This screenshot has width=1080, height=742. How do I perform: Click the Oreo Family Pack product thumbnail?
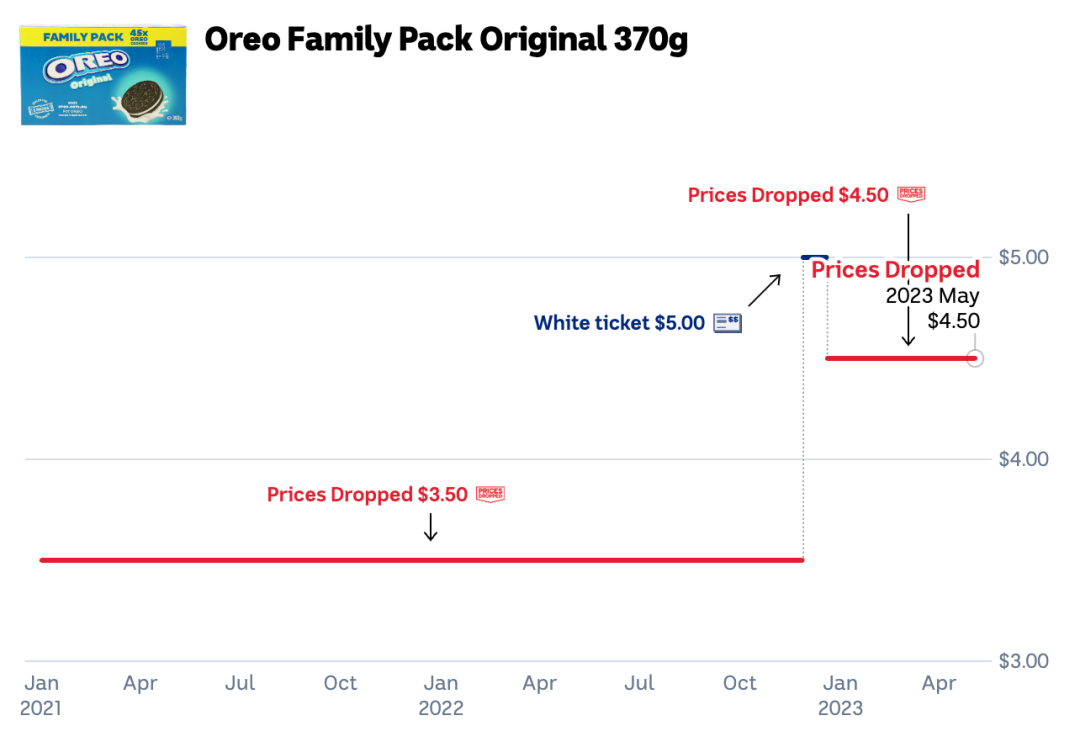(x=103, y=75)
